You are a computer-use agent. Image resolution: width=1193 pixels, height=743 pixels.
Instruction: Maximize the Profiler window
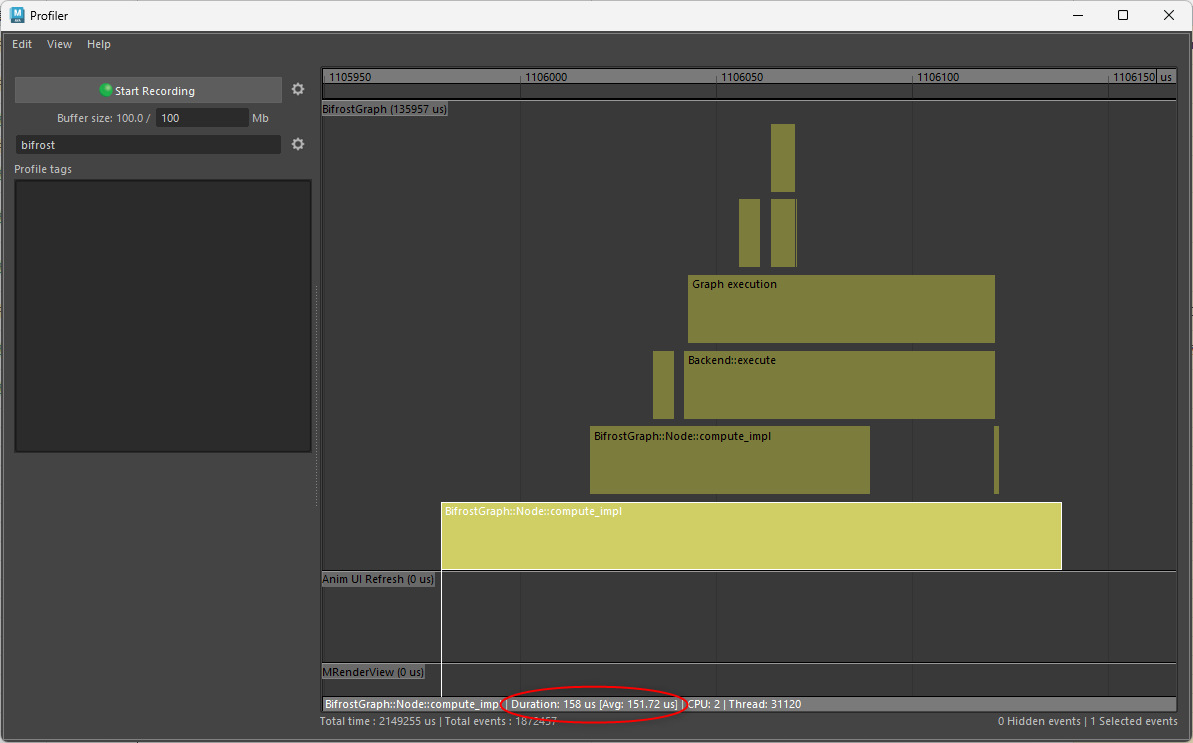point(1123,15)
